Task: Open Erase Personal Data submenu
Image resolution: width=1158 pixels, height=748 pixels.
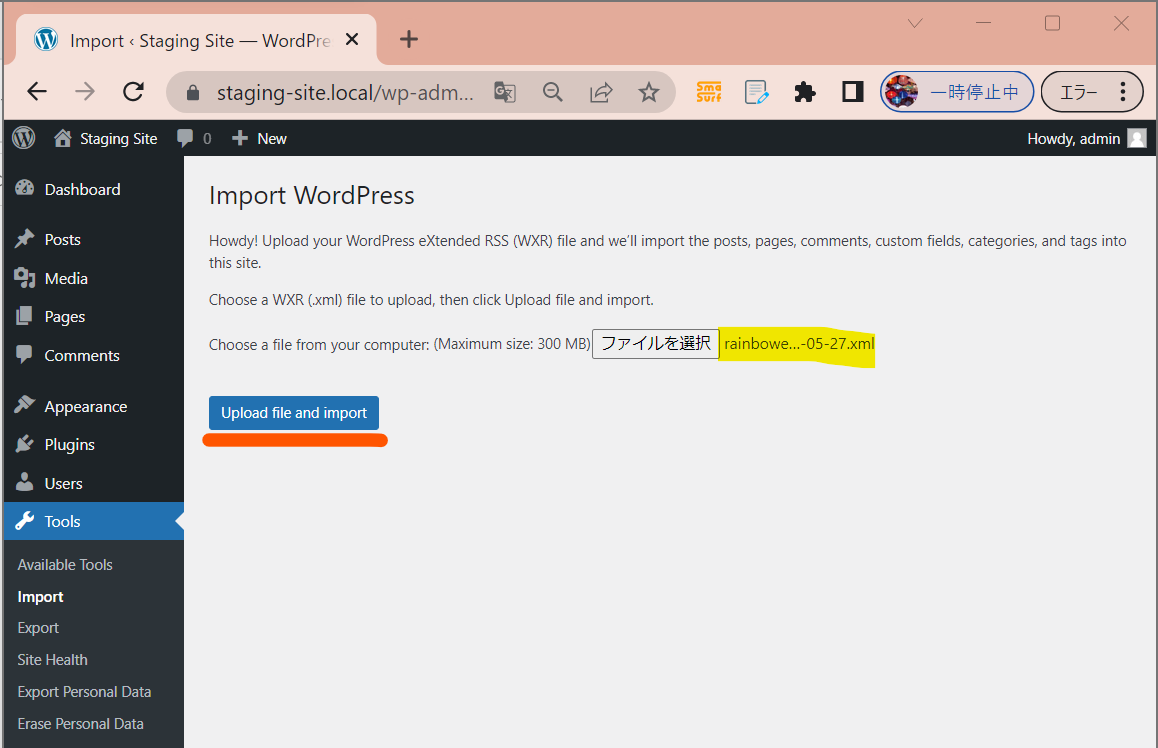Action: [x=80, y=724]
